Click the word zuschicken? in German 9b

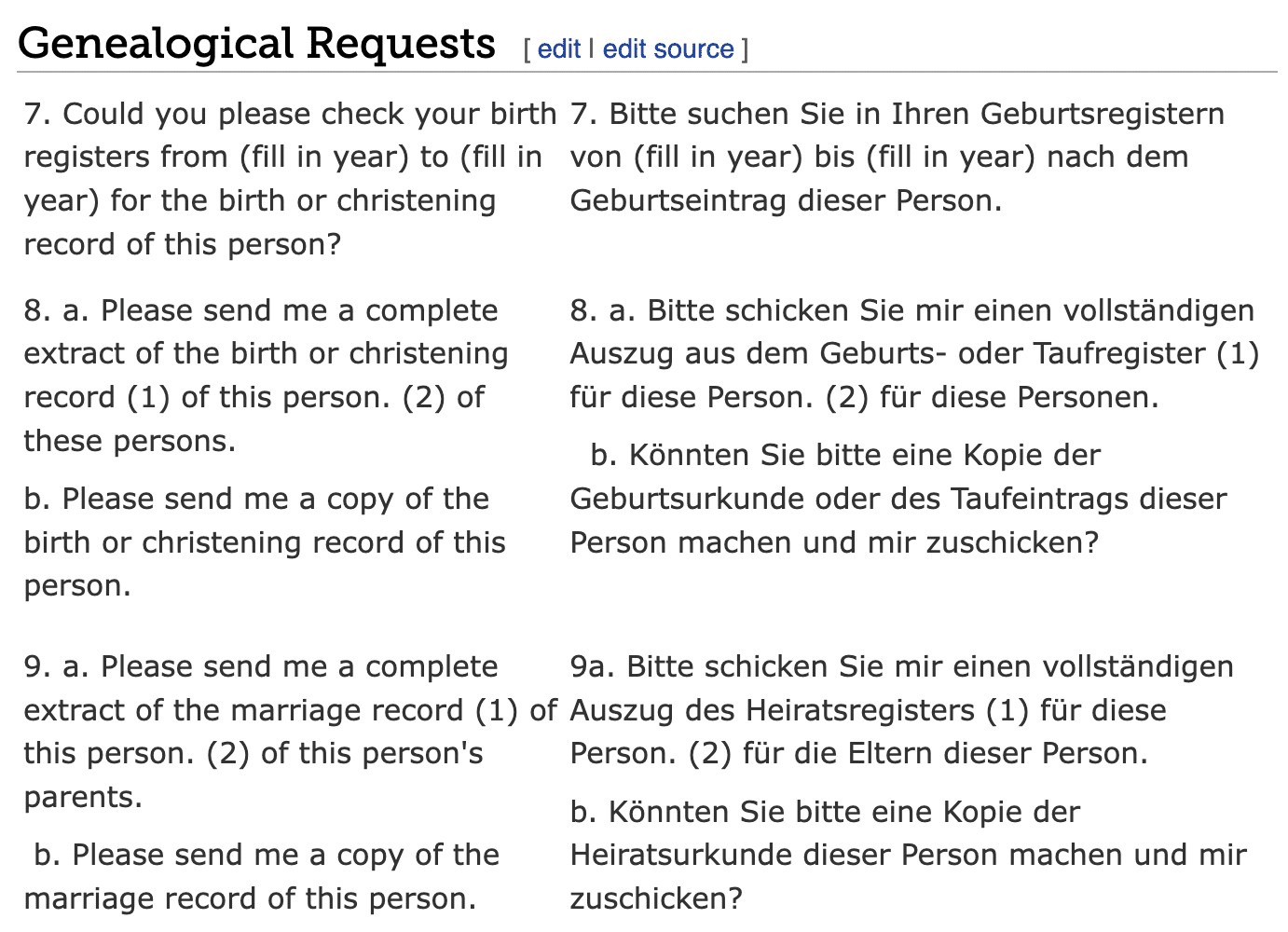point(656,898)
